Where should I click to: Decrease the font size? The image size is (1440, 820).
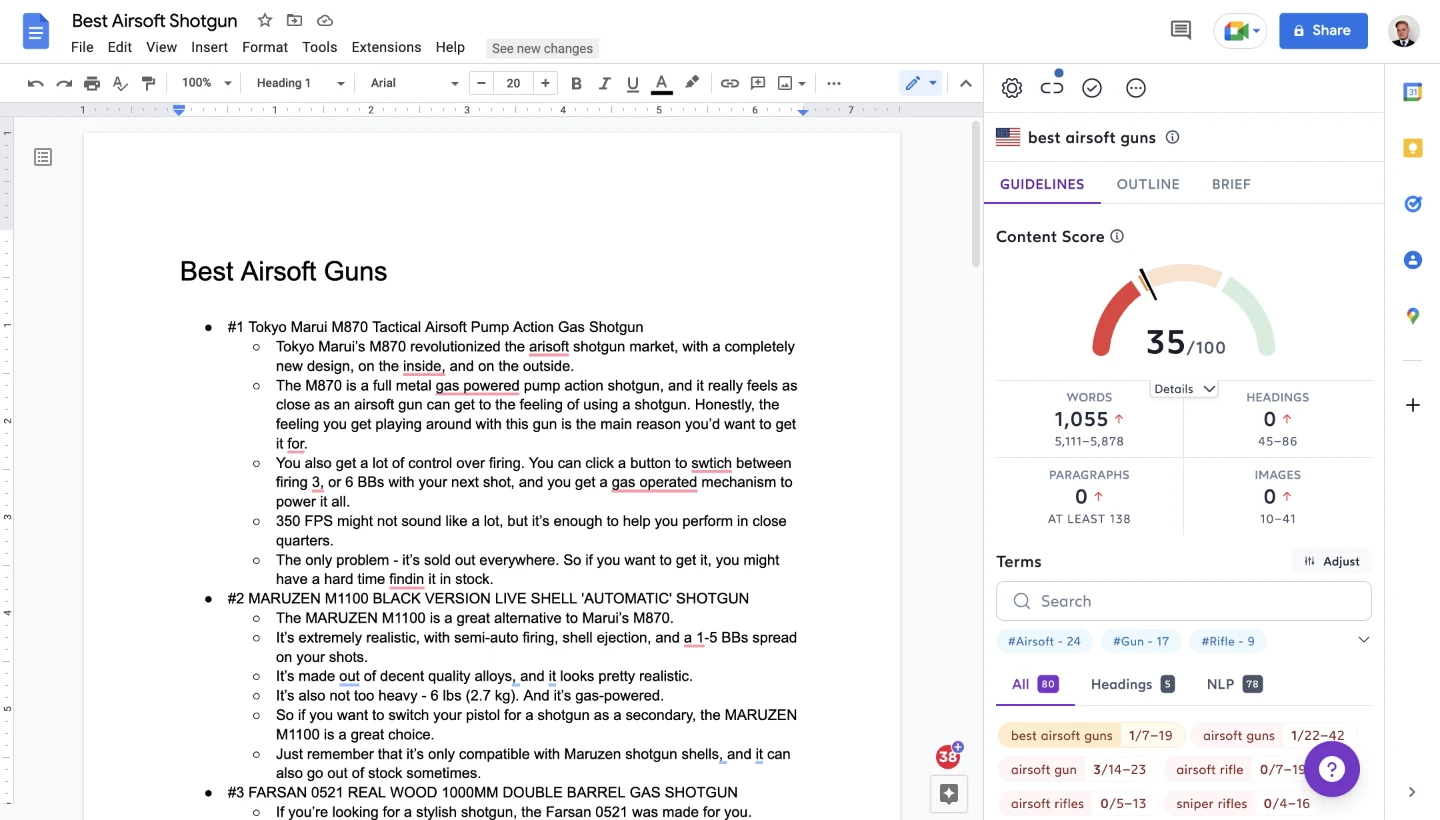coord(482,83)
